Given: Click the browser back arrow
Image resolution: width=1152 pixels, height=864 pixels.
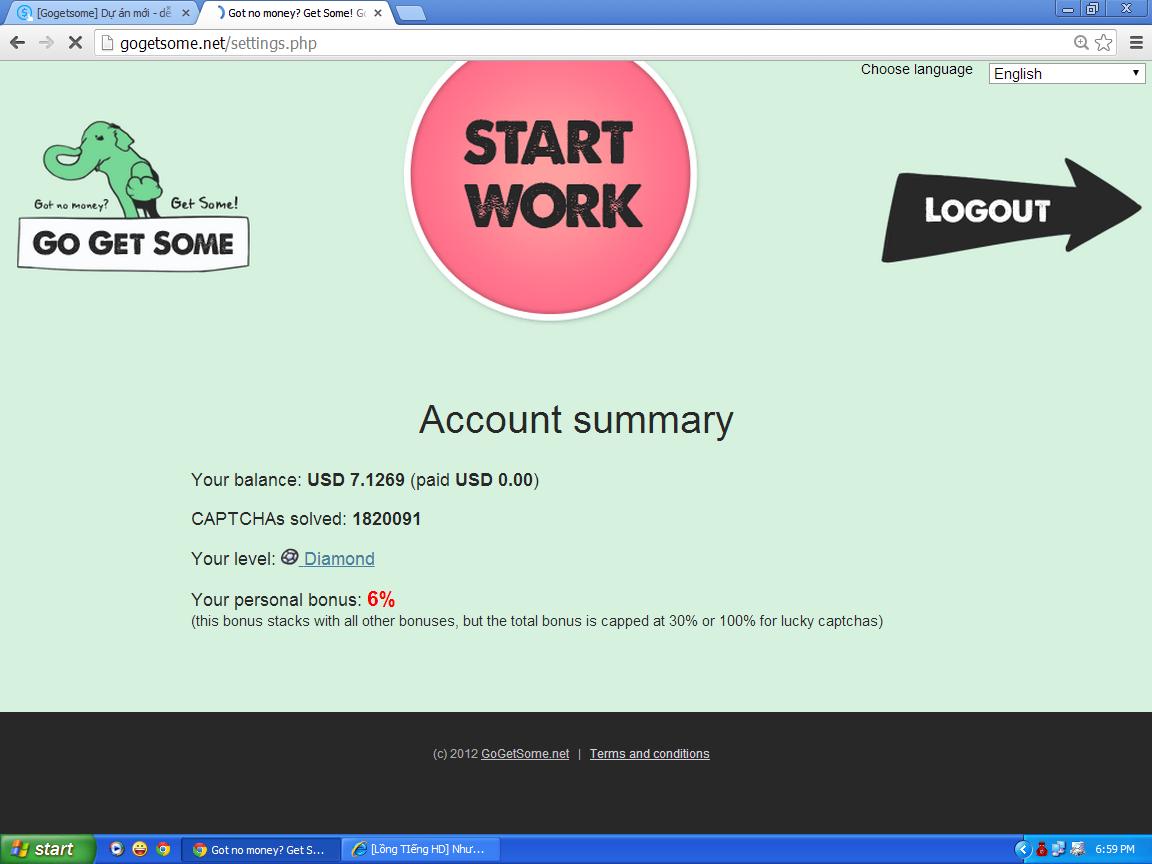Looking at the screenshot, I should tap(18, 43).
